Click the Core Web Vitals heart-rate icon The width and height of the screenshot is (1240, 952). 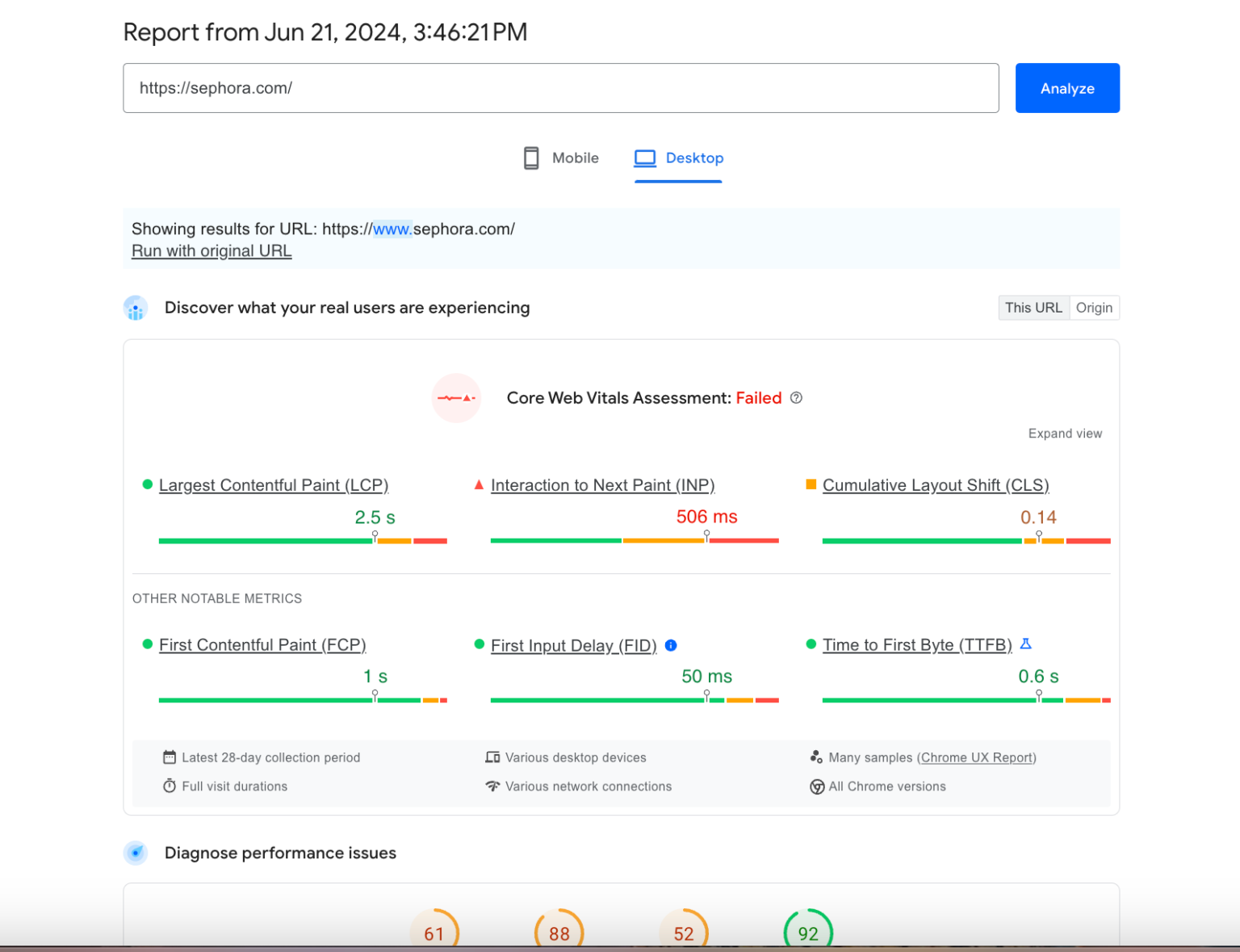coord(456,397)
